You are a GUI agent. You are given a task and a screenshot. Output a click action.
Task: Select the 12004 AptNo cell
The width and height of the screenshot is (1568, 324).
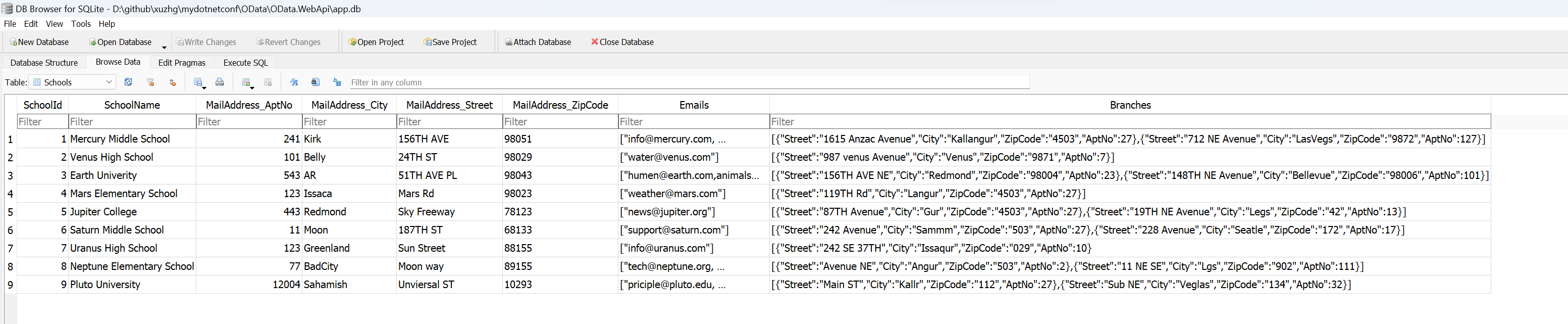pyautogui.click(x=249, y=285)
